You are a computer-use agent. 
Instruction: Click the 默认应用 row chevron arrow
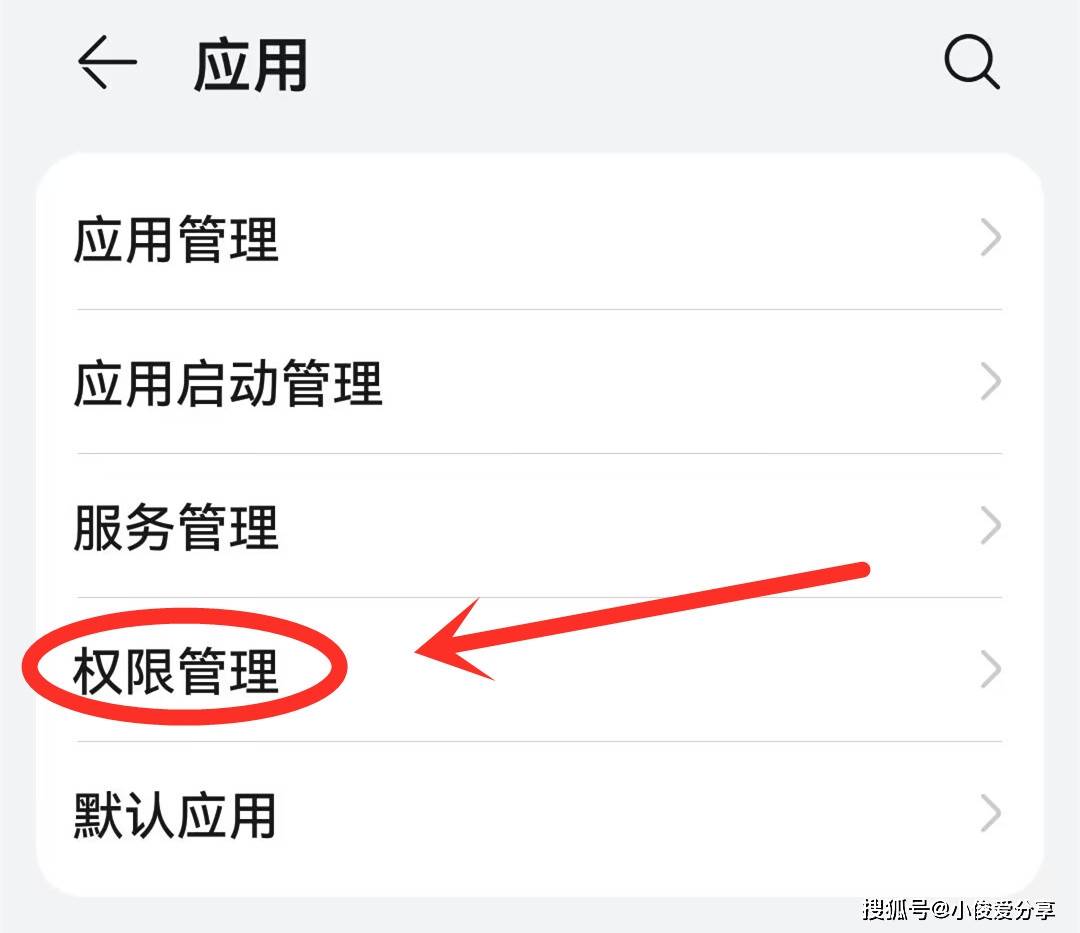[990, 814]
